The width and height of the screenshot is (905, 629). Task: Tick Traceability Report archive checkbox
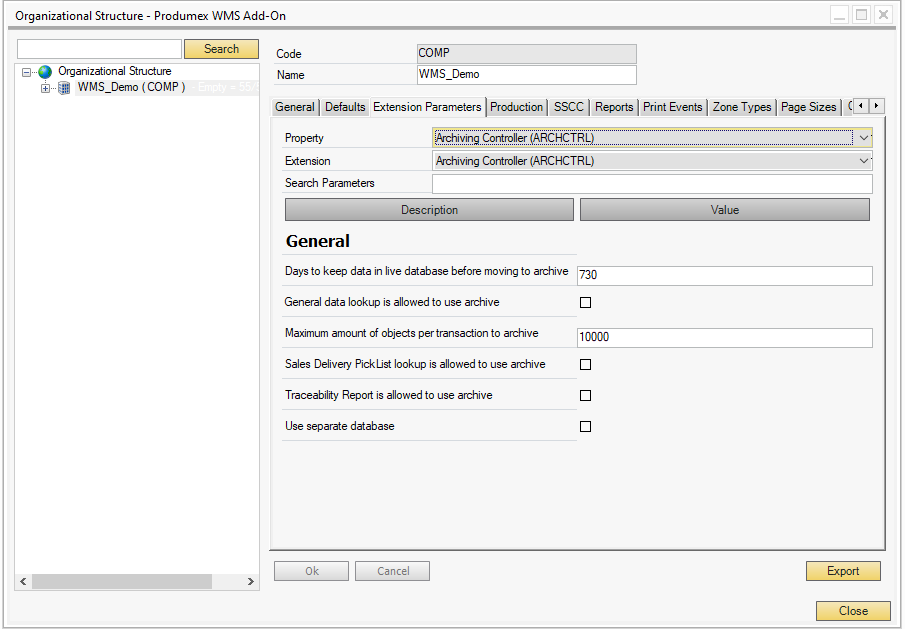point(586,396)
